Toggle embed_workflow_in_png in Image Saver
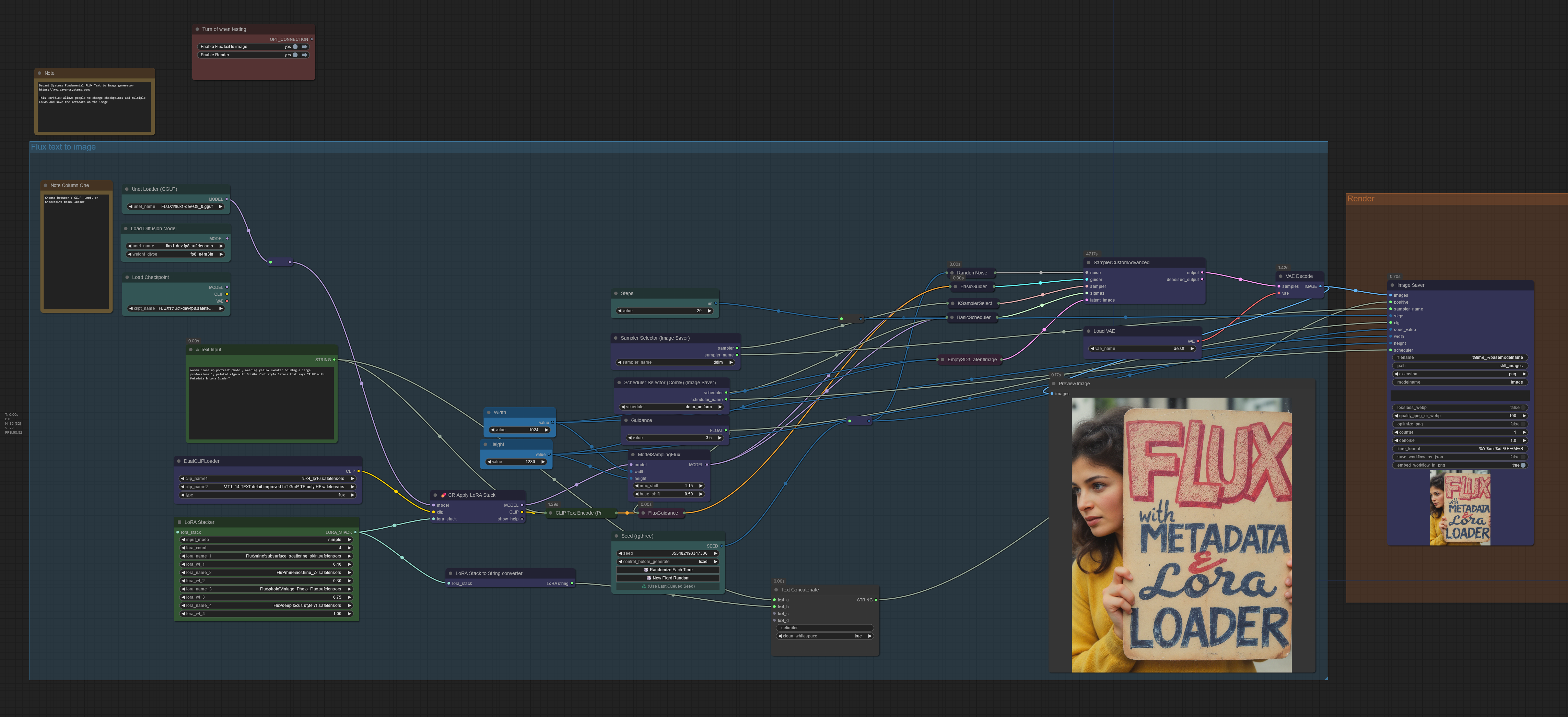This screenshot has height=717, width=1568. click(x=1522, y=465)
